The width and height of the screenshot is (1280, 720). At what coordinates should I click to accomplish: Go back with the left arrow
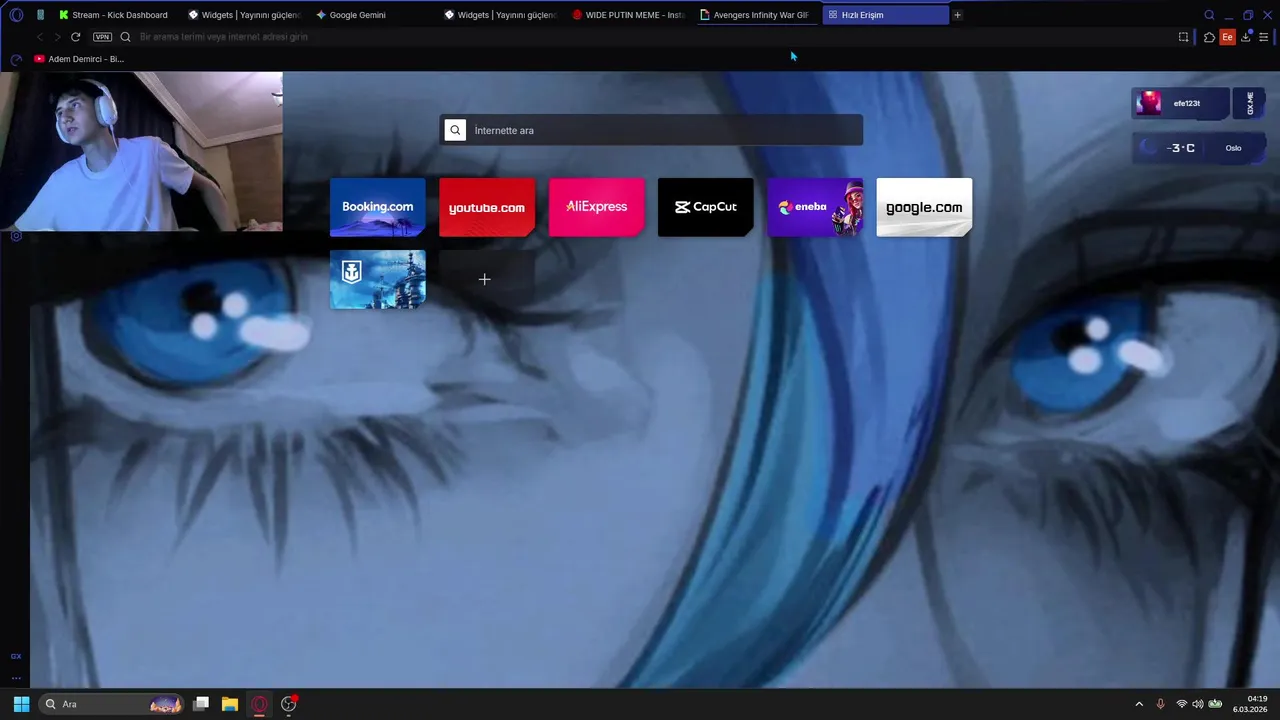(39, 37)
